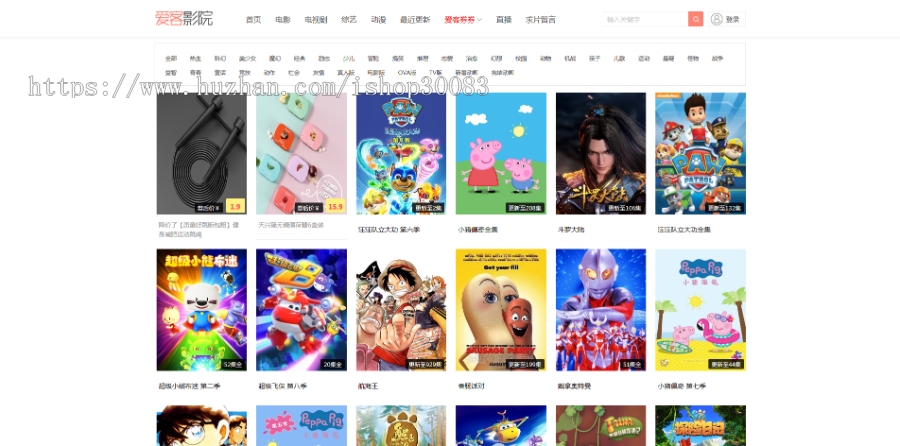Select the 热血 category filter
900x446 pixels.
195,59
